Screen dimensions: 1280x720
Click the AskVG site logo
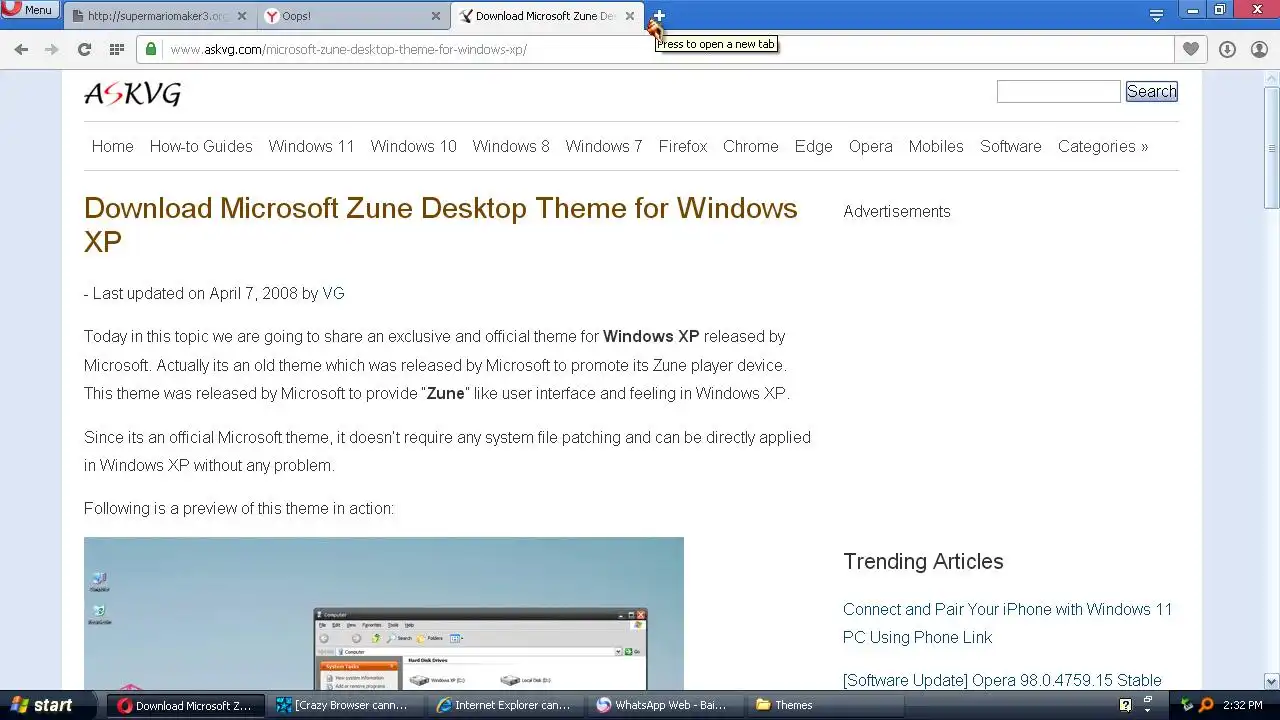coord(133,94)
